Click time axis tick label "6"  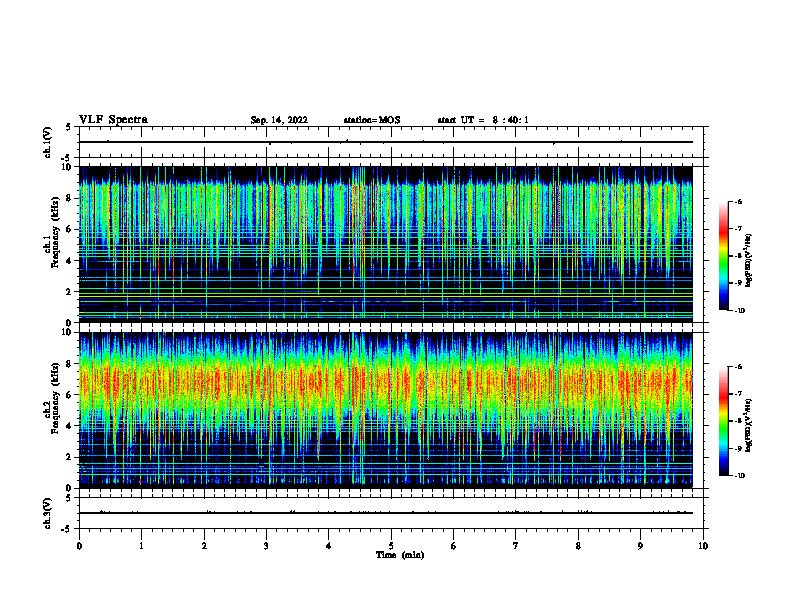pyautogui.click(x=454, y=546)
